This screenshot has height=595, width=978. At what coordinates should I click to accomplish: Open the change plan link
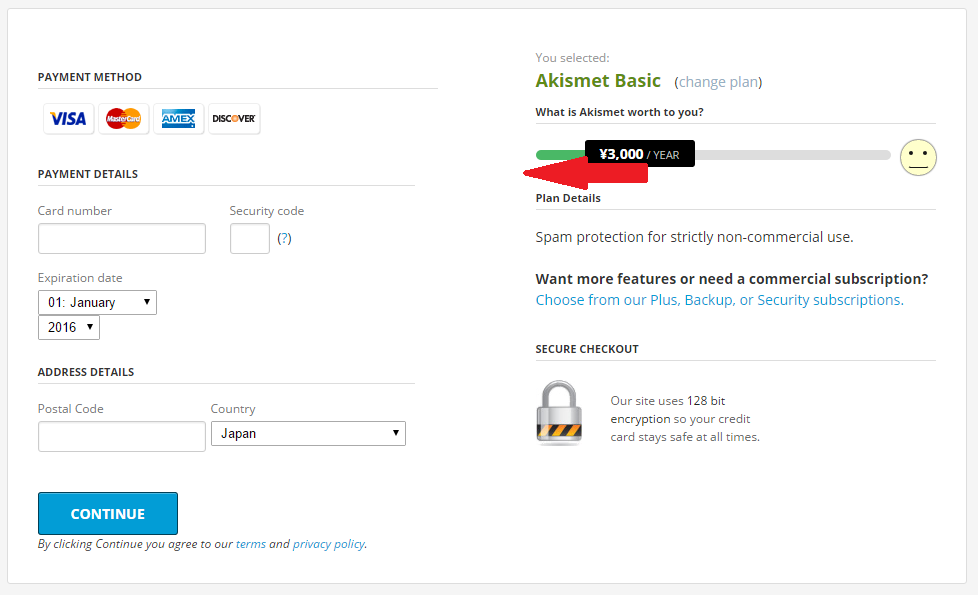pyautogui.click(x=718, y=82)
